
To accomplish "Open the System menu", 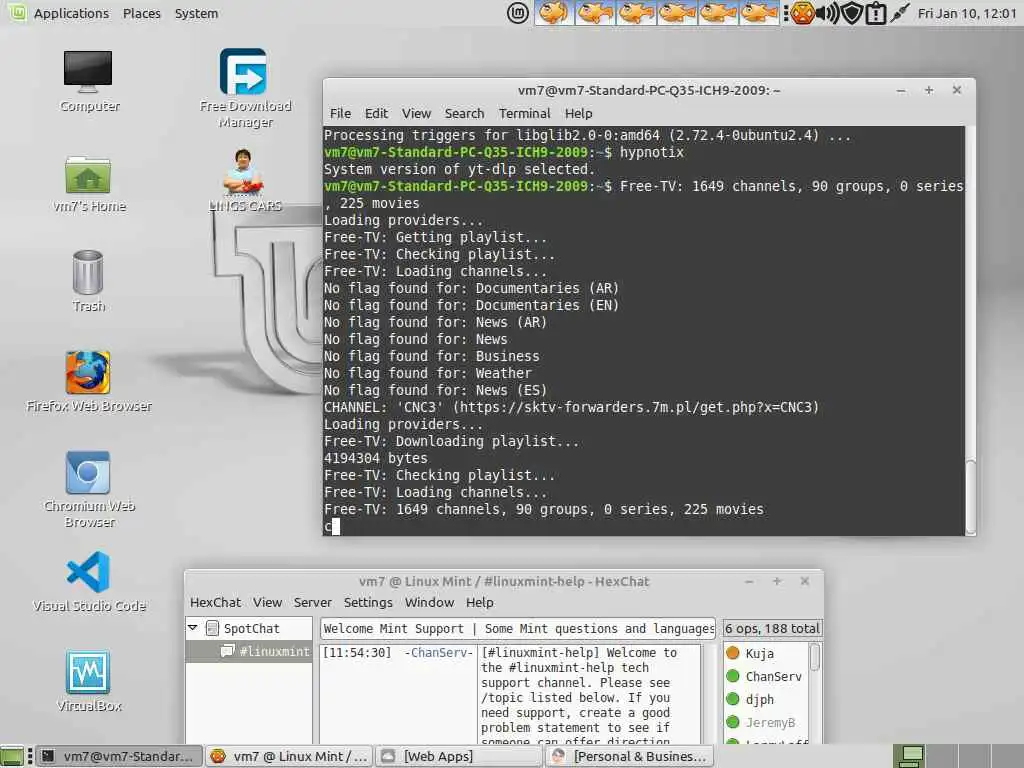I will tap(196, 13).
